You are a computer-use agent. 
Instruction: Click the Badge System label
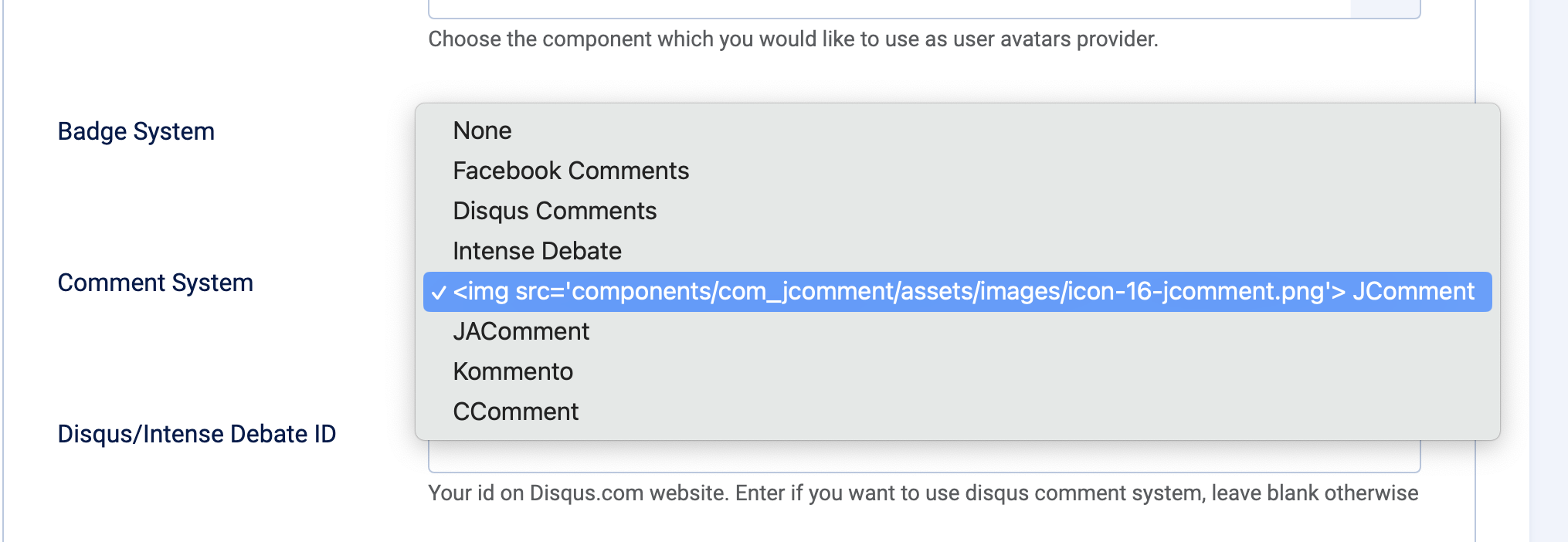(136, 131)
